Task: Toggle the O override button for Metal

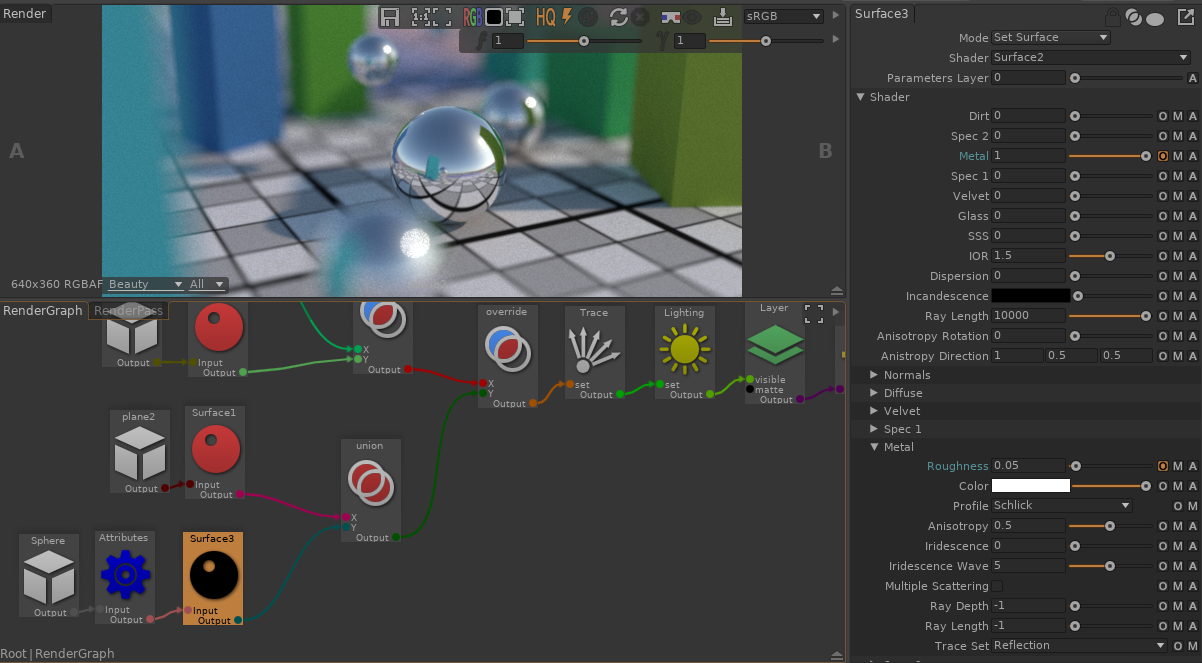Action: [1163, 156]
